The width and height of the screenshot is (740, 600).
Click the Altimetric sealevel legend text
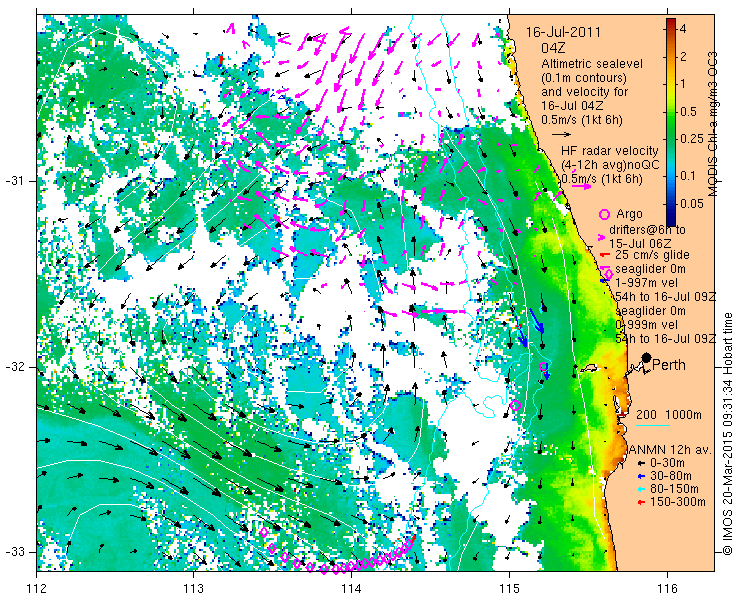click(592, 63)
